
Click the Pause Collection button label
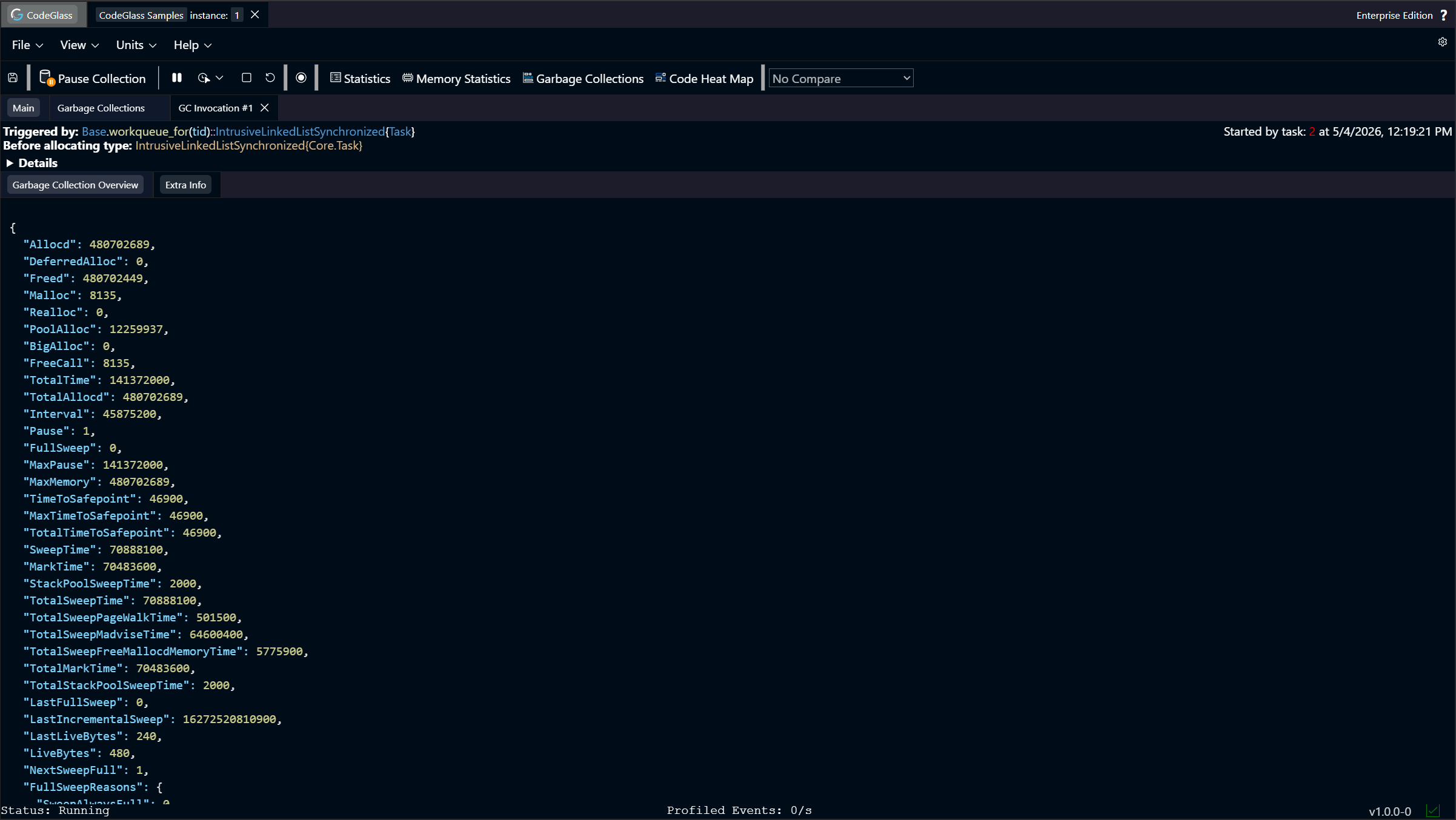point(102,79)
